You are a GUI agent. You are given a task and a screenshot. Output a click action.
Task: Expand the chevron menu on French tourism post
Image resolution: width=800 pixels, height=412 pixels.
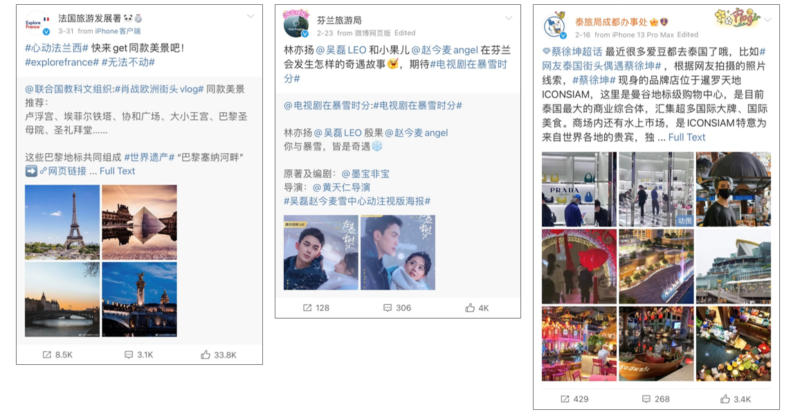(251, 16)
